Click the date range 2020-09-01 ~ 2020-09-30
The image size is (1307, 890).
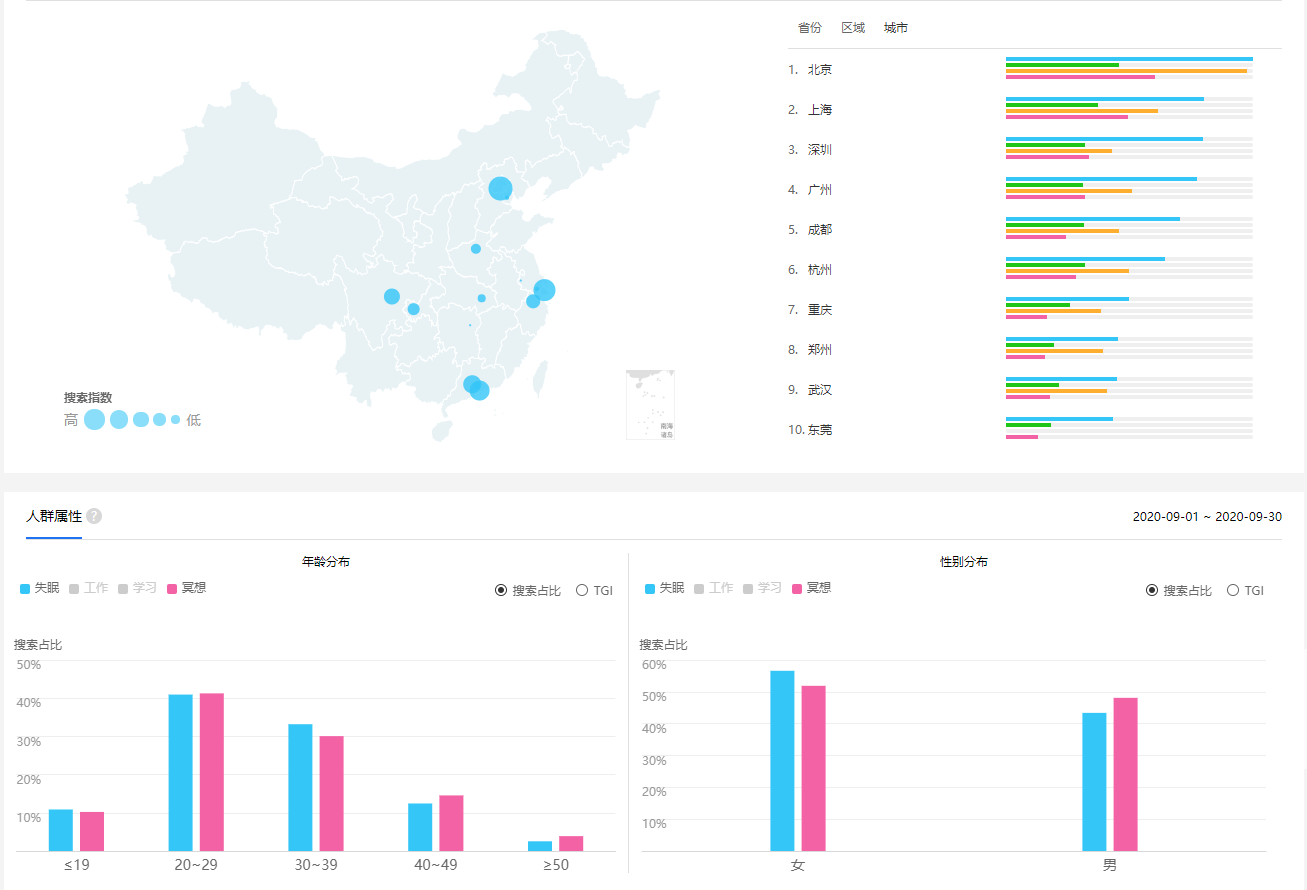pyautogui.click(x=1207, y=517)
